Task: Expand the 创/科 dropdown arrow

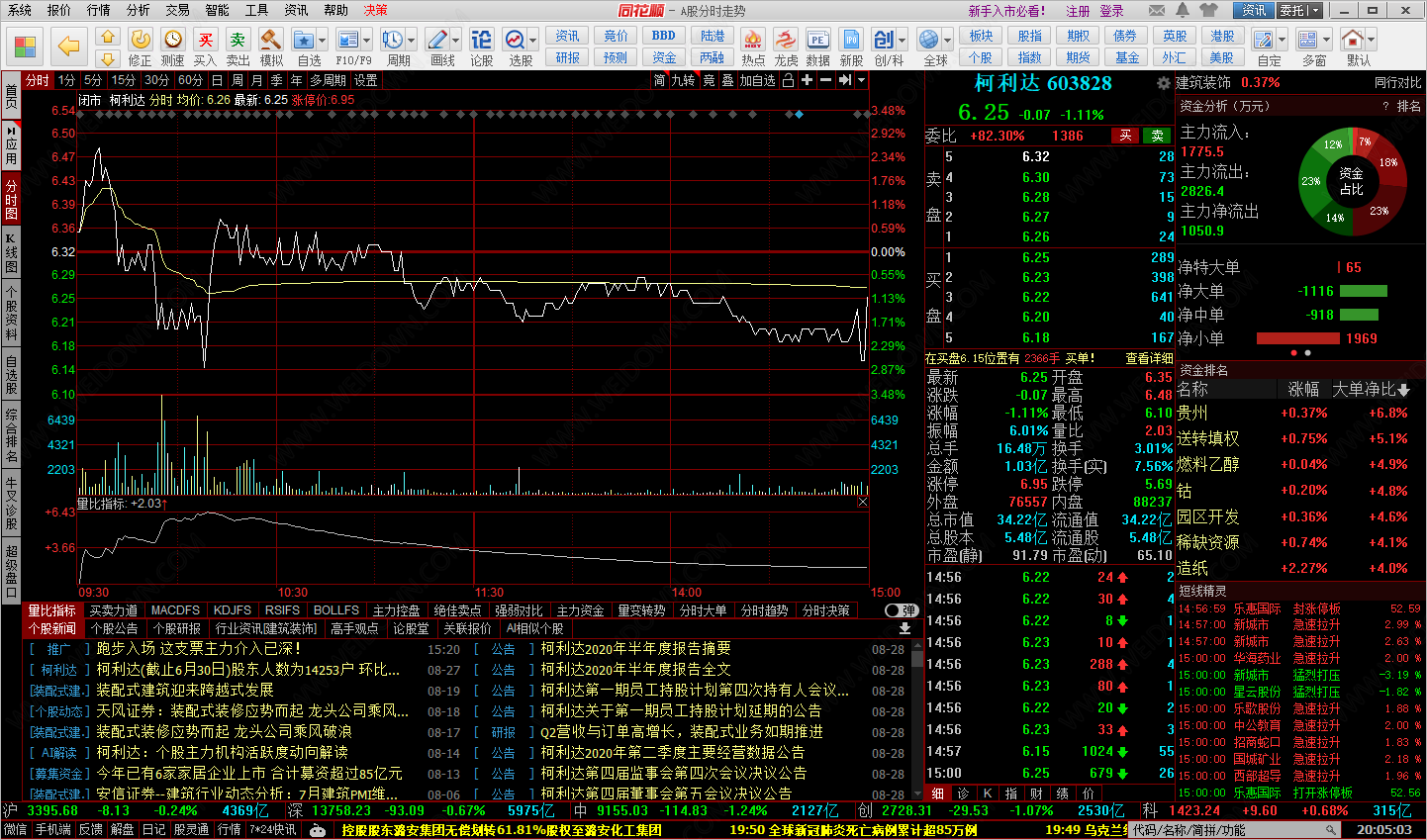Action: pyautogui.click(x=901, y=41)
